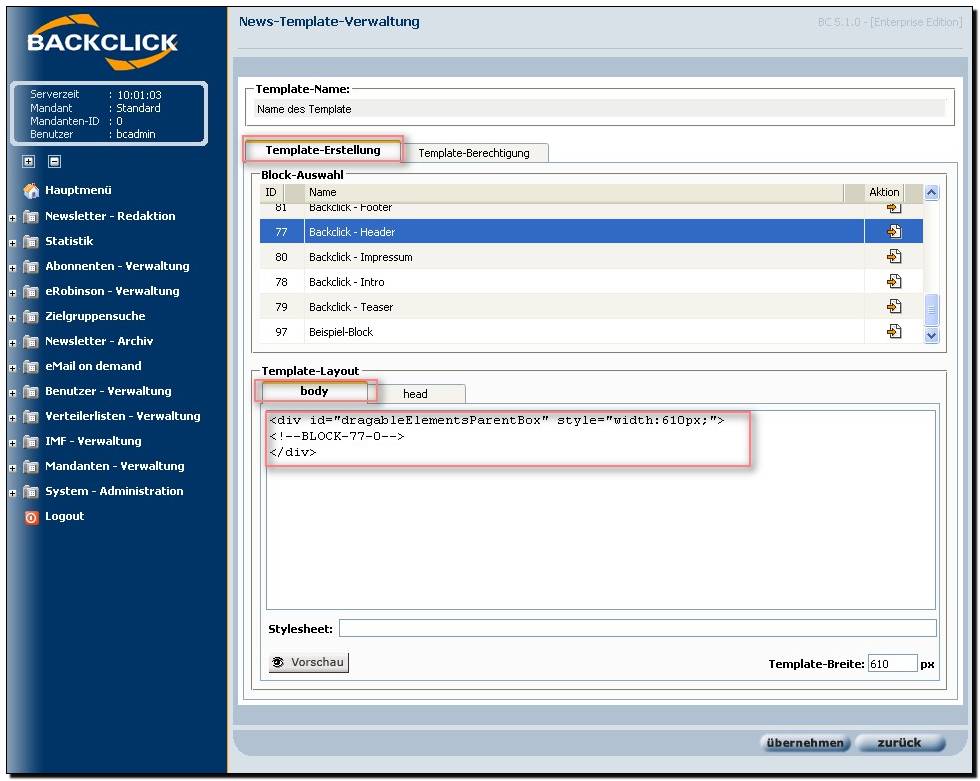Open Hauptmenü via the home icon
Screen dimensions: 980x781
click(x=31, y=191)
